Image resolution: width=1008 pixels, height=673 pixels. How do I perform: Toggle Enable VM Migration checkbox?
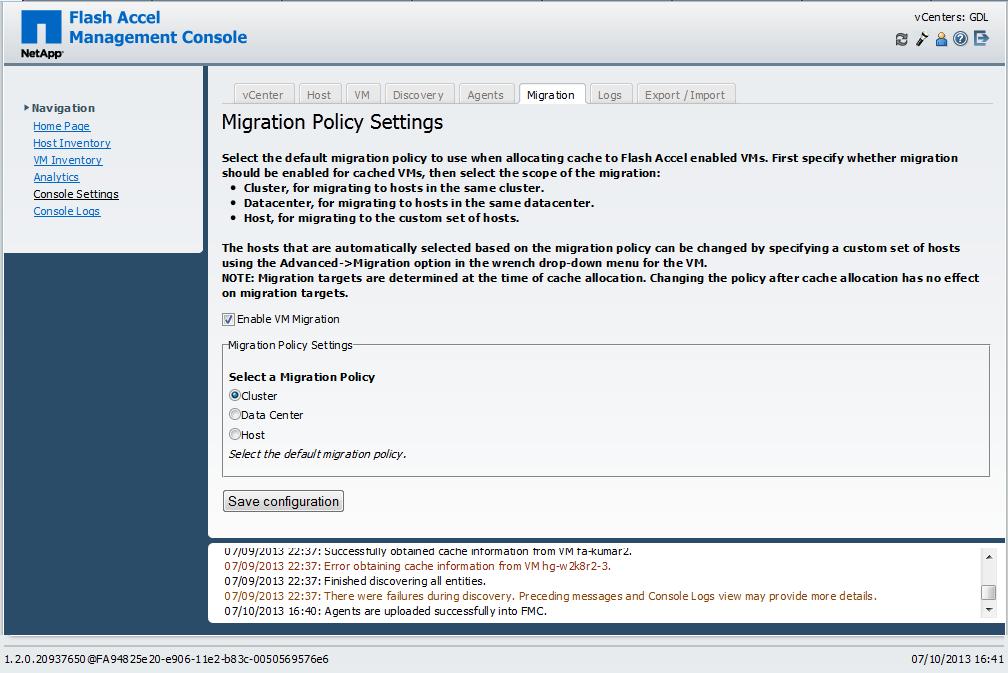pos(228,319)
